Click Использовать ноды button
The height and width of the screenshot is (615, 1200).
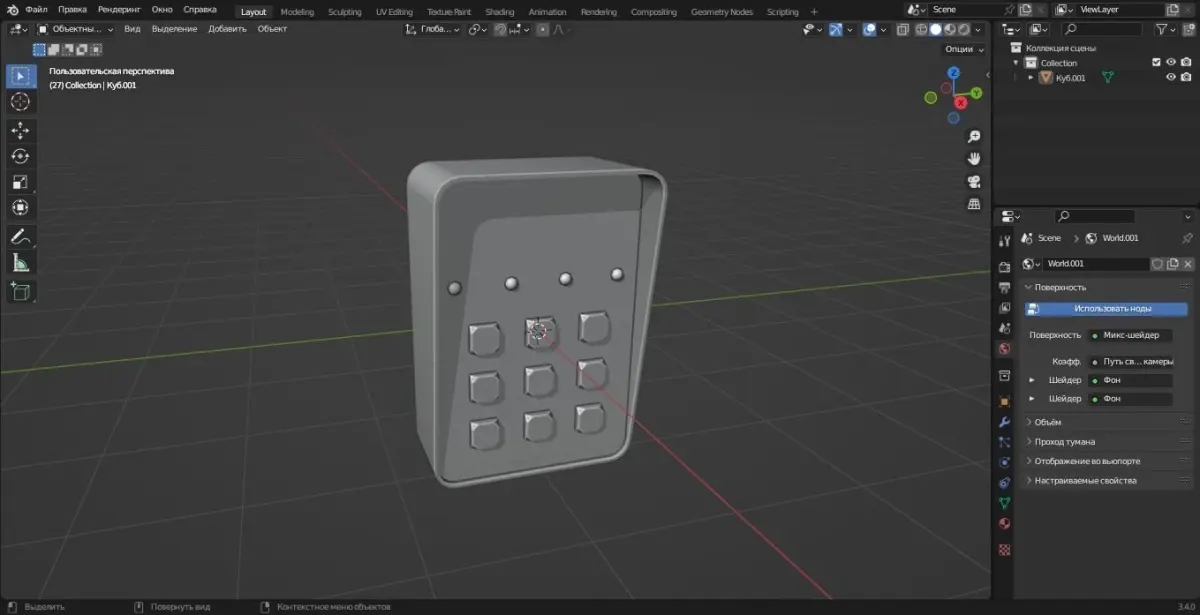point(1106,309)
